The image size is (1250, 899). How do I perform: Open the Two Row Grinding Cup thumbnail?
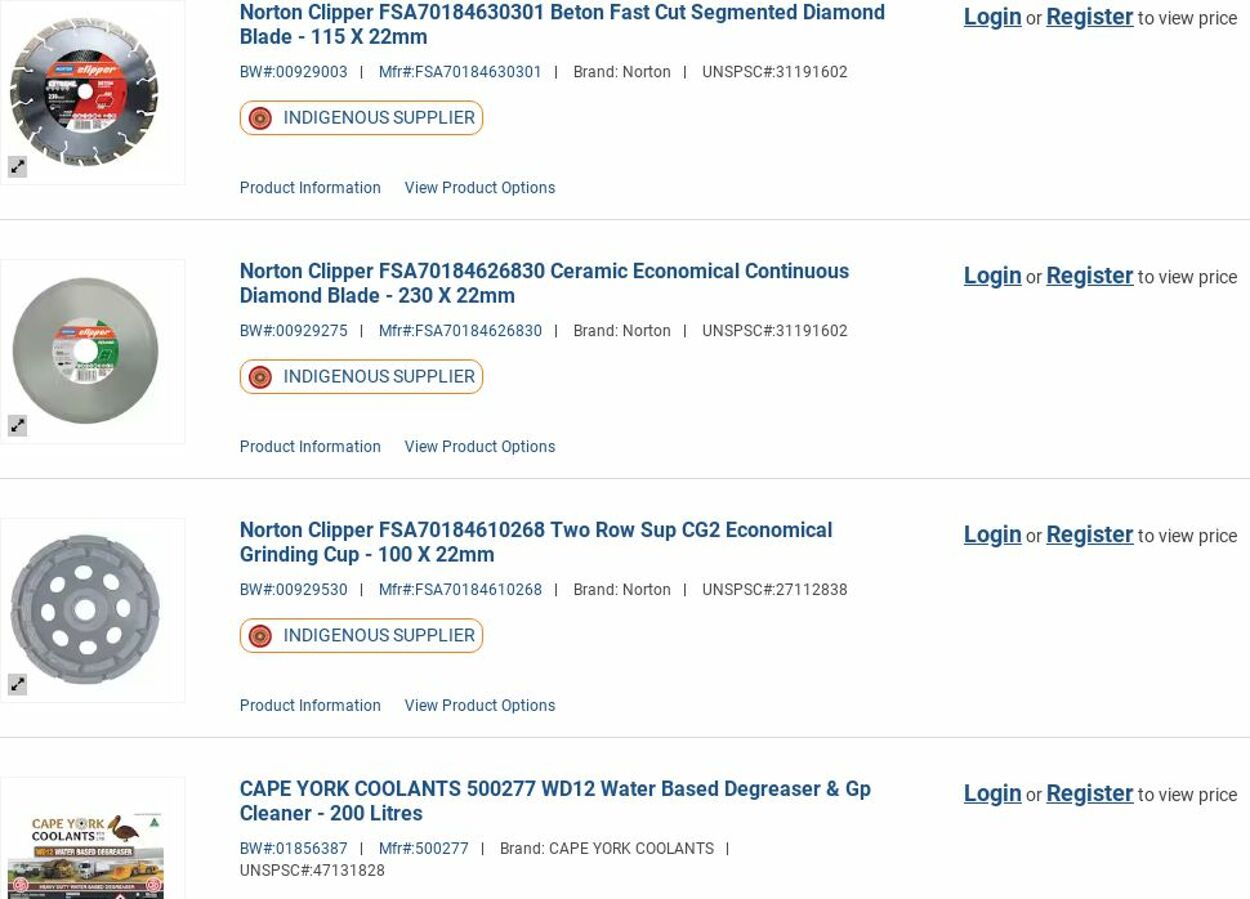pyautogui.click(x=85, y=608)
